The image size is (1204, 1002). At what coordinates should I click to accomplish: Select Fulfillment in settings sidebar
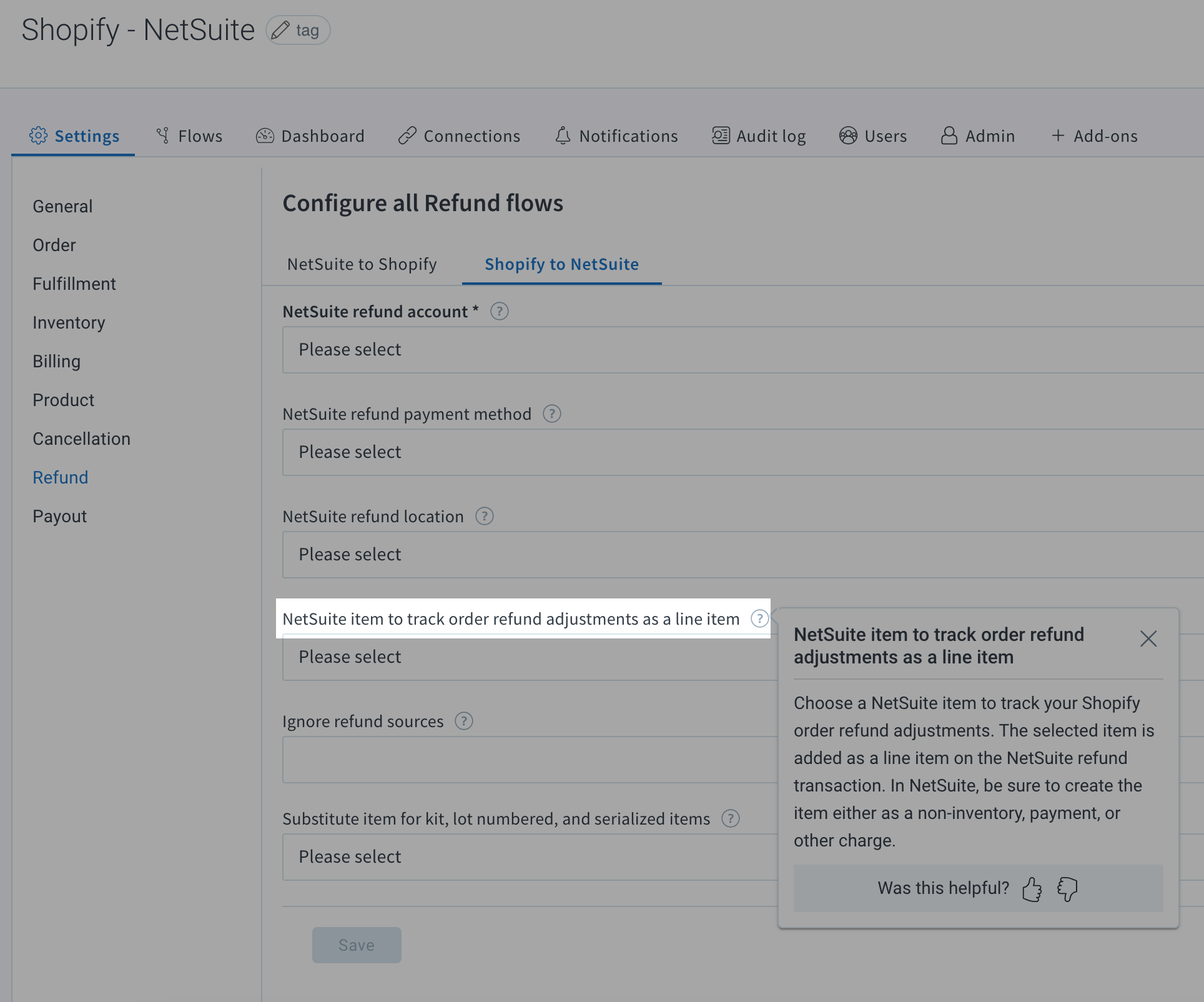tap(74, 284)
